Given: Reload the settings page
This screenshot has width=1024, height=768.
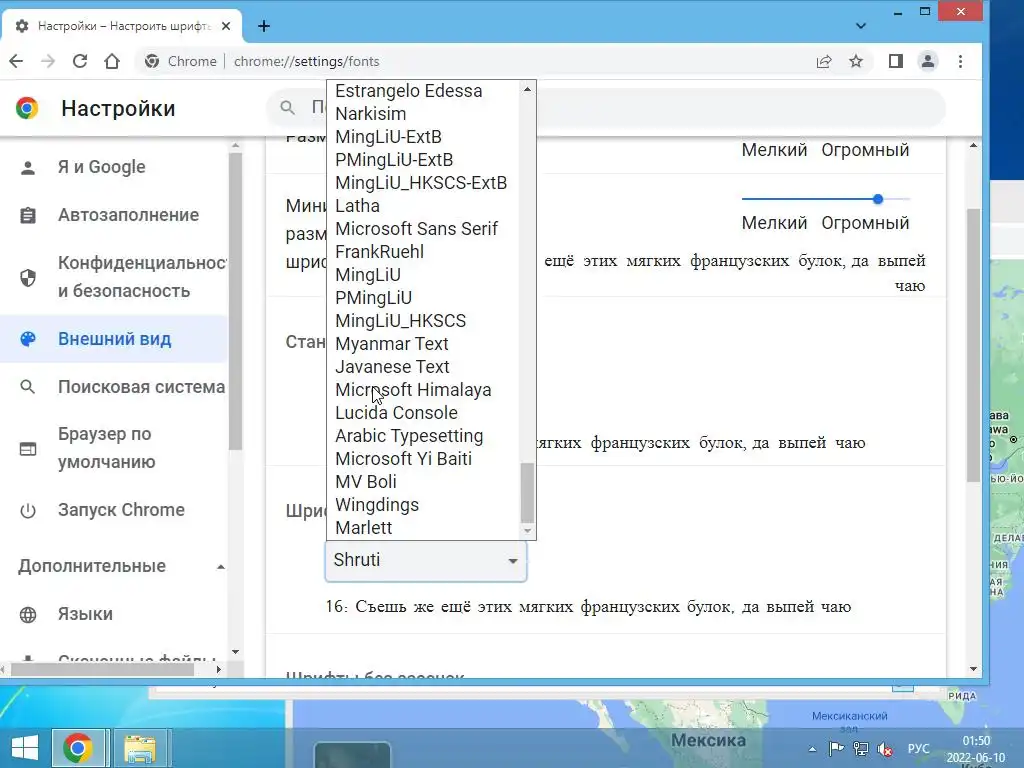Looking at the screenshot, I should coord(80,61).
